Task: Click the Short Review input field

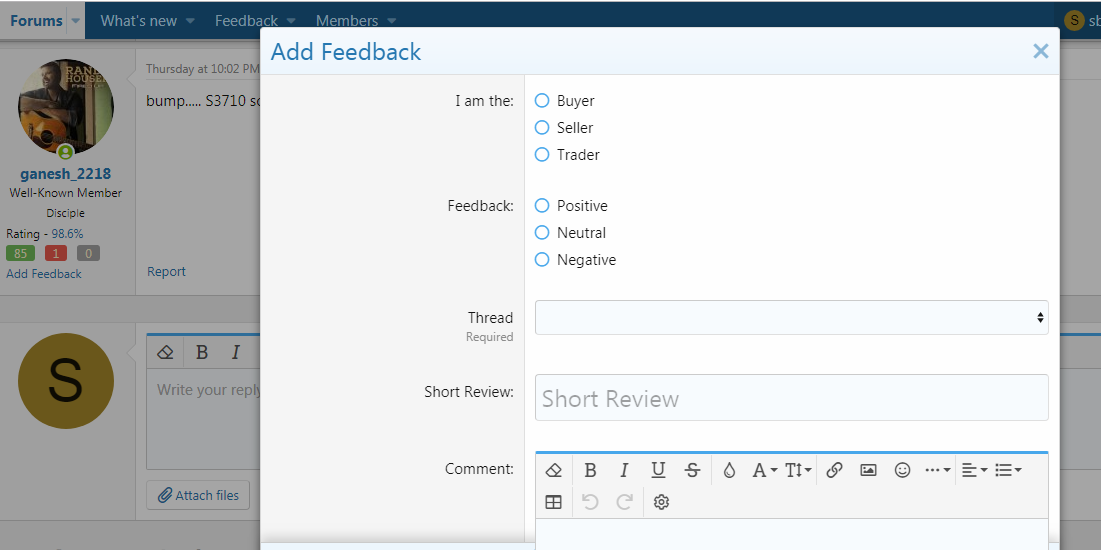Action: [x=791, y=398]
